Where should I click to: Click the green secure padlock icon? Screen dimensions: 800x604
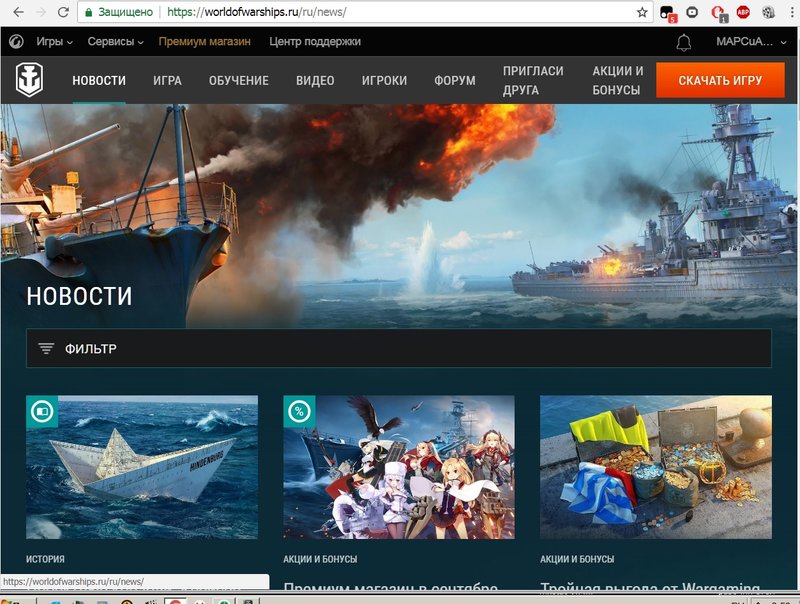click(x=89, y=12)
